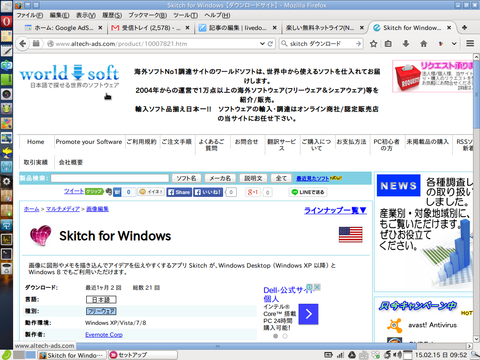Focus the Firefox search box
Viewport: 480px width, 360px height.
click(x=322, y=44)
